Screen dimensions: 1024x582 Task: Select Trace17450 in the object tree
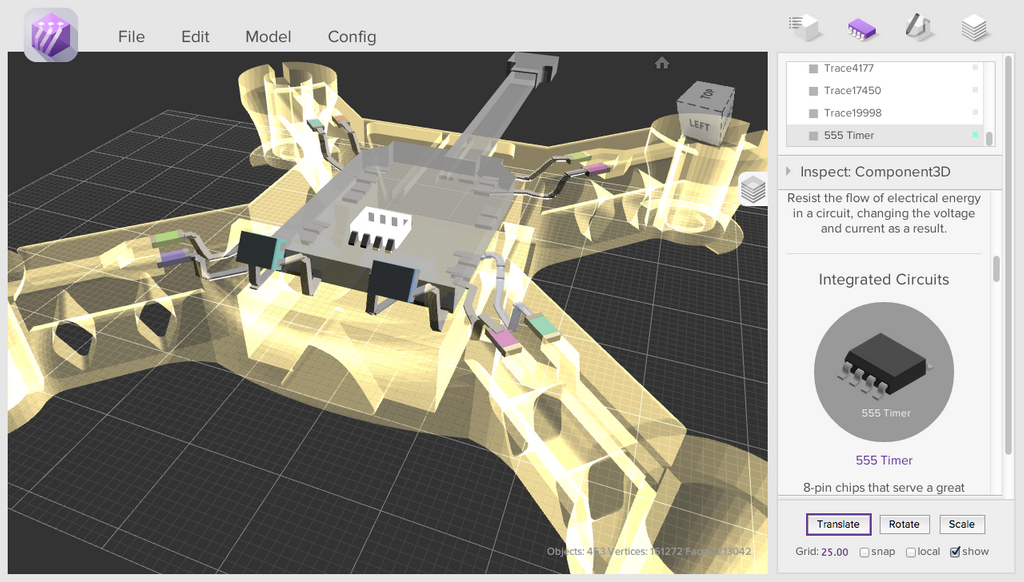click(x=852, y=91)
